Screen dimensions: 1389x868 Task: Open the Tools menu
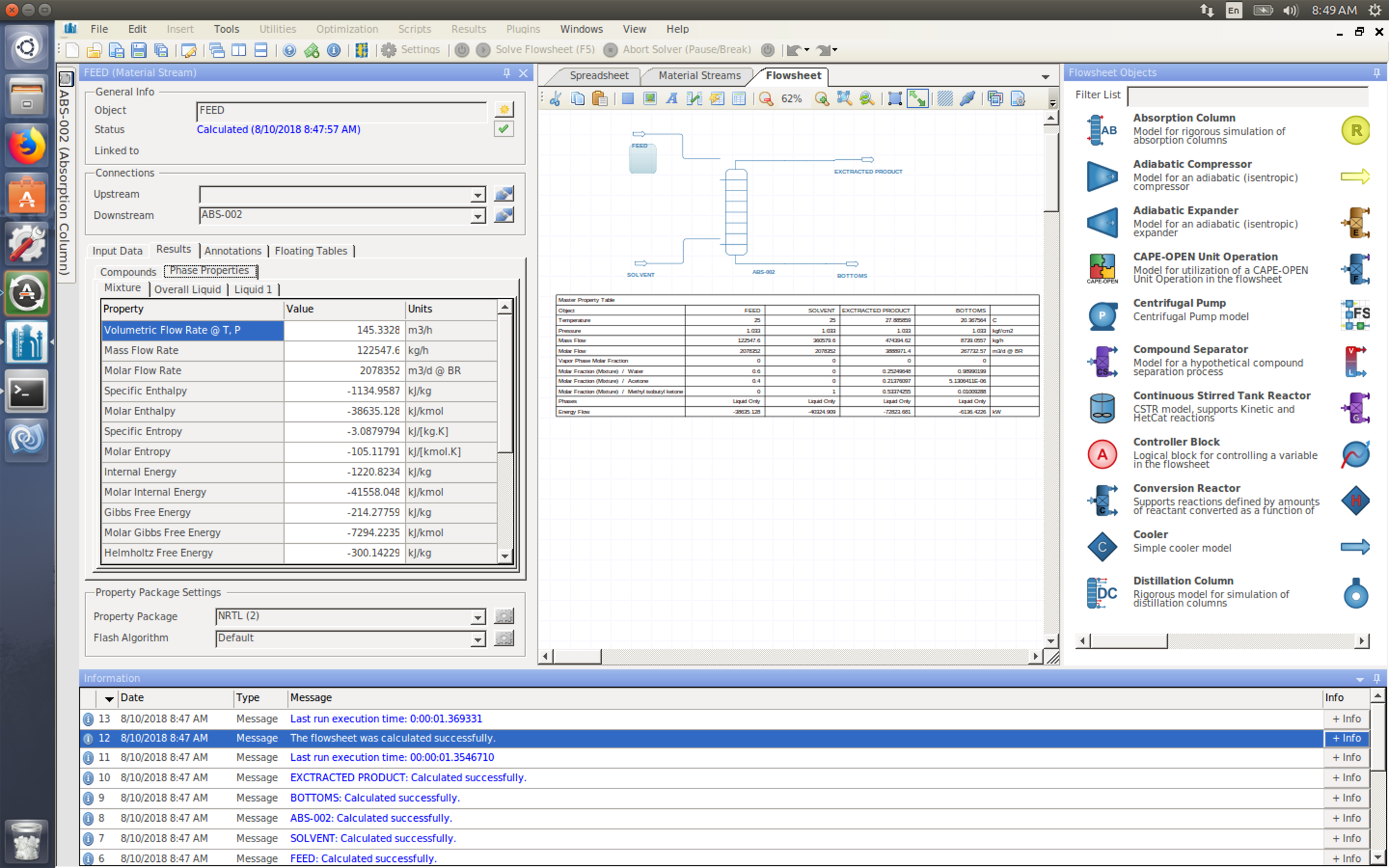(x=226, y=29)
